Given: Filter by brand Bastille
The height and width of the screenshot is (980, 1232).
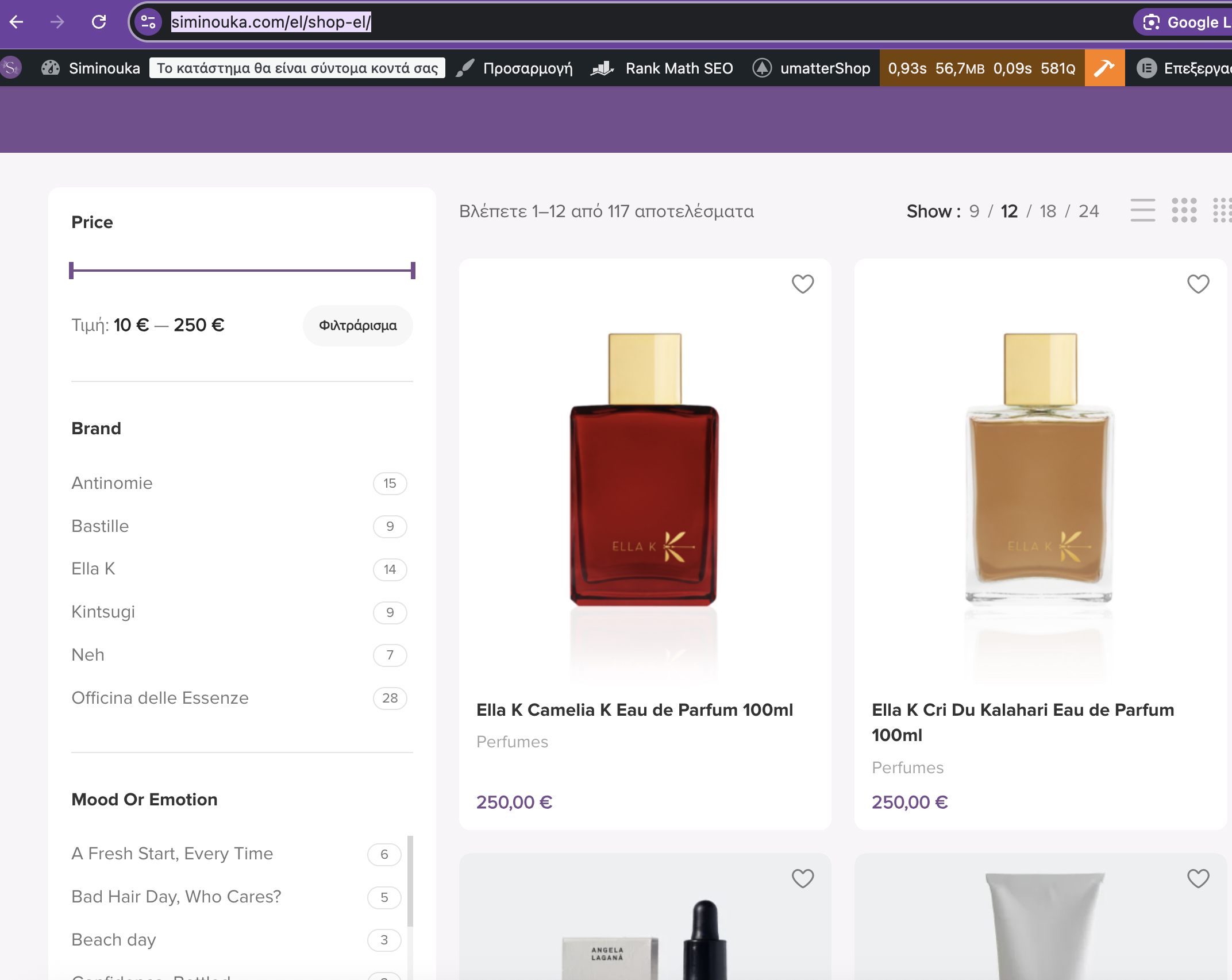Looking at the screenshot, I should click(x=100, y=526).
